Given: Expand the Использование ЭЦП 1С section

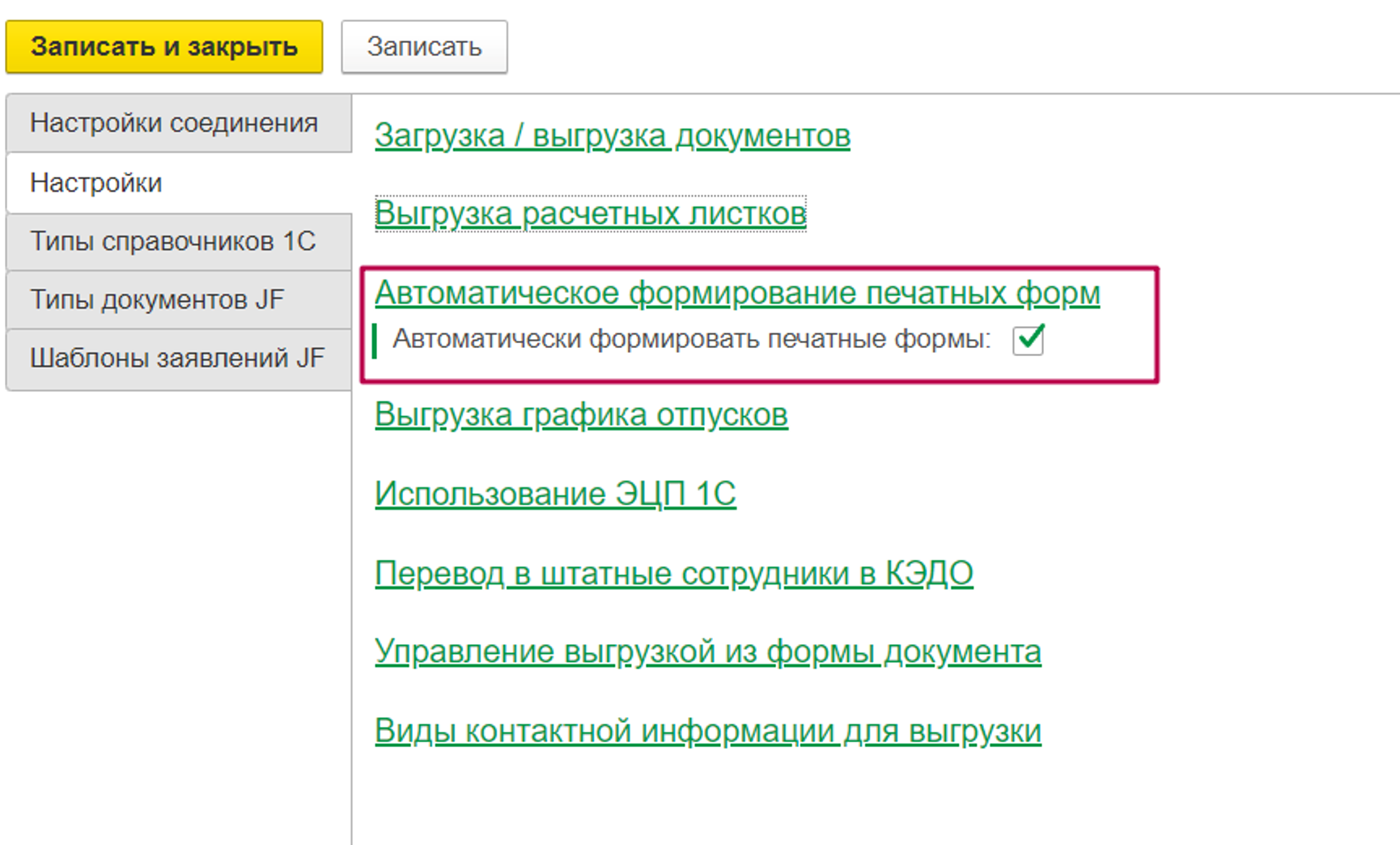Looking at the screenshot, I should pos(554,494).
